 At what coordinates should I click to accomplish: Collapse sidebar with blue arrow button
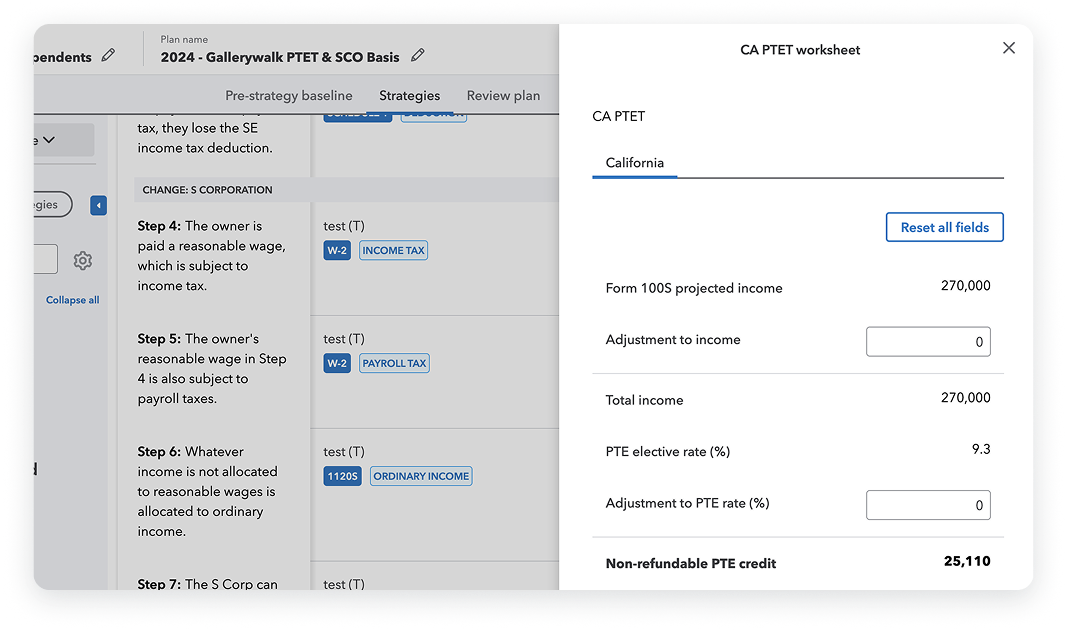click(x=98, y=205)
